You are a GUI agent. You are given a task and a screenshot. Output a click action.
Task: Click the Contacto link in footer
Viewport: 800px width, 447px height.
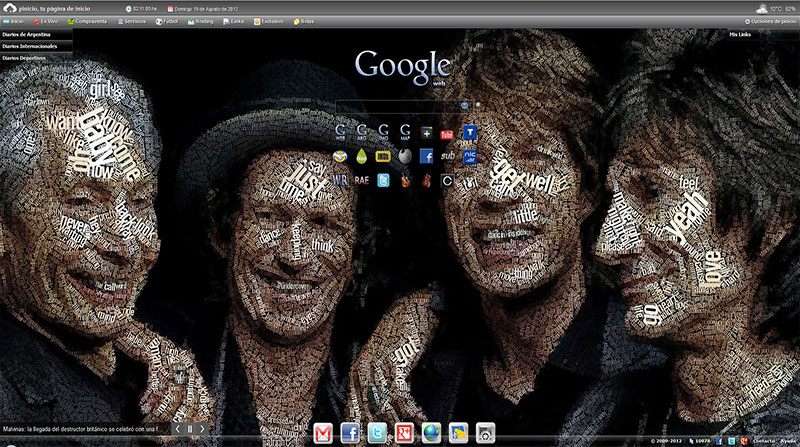[764, 441]
